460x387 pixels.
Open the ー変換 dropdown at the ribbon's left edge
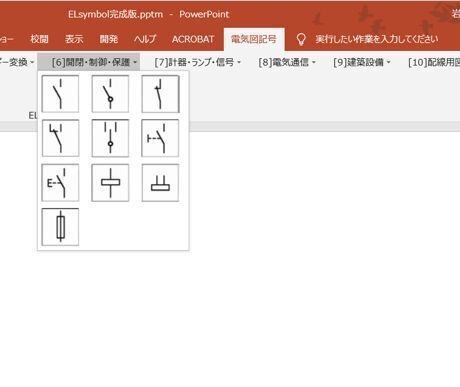pyautogui.click(x=17, y=62)
